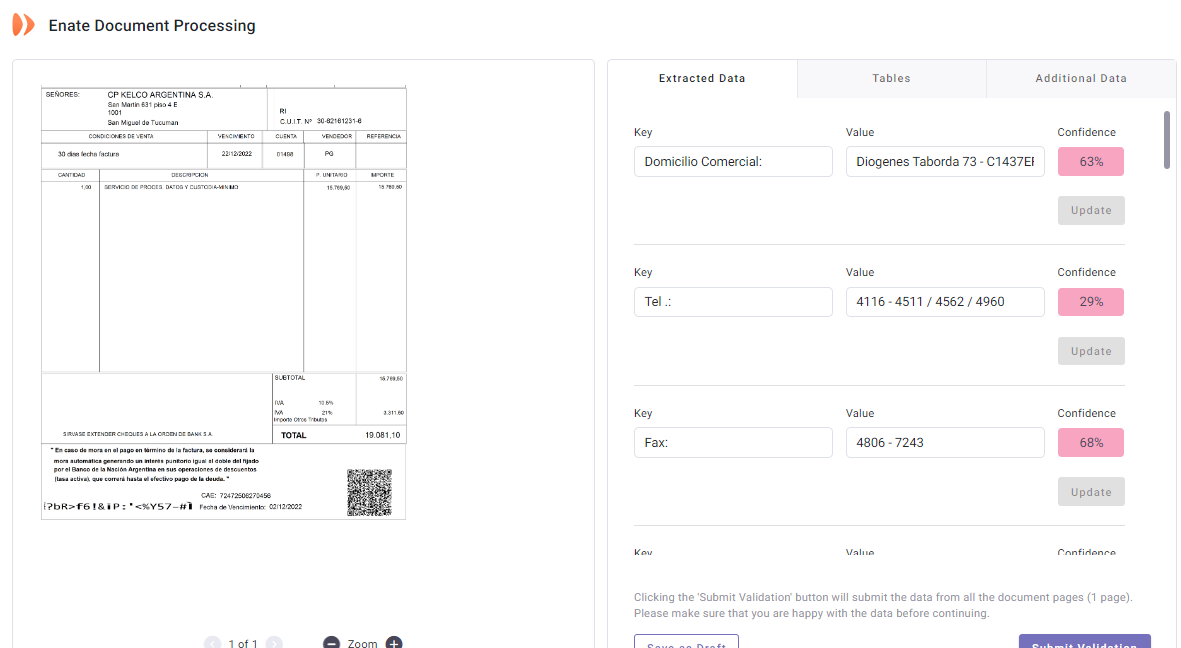This screenshot has height=648, width=1181.
Task: Click Update button for Domicilio Comercial
Action: pos(1091,210)
